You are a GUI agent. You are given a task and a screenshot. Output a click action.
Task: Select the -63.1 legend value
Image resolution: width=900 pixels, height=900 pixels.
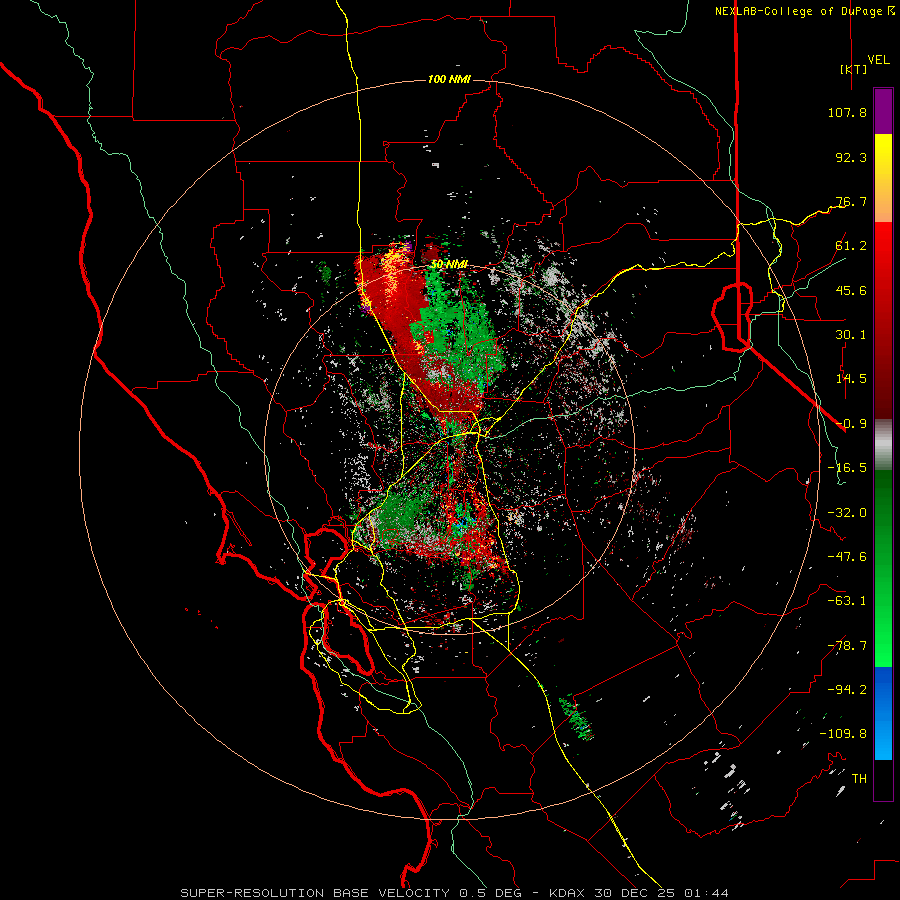coord(847,601)
